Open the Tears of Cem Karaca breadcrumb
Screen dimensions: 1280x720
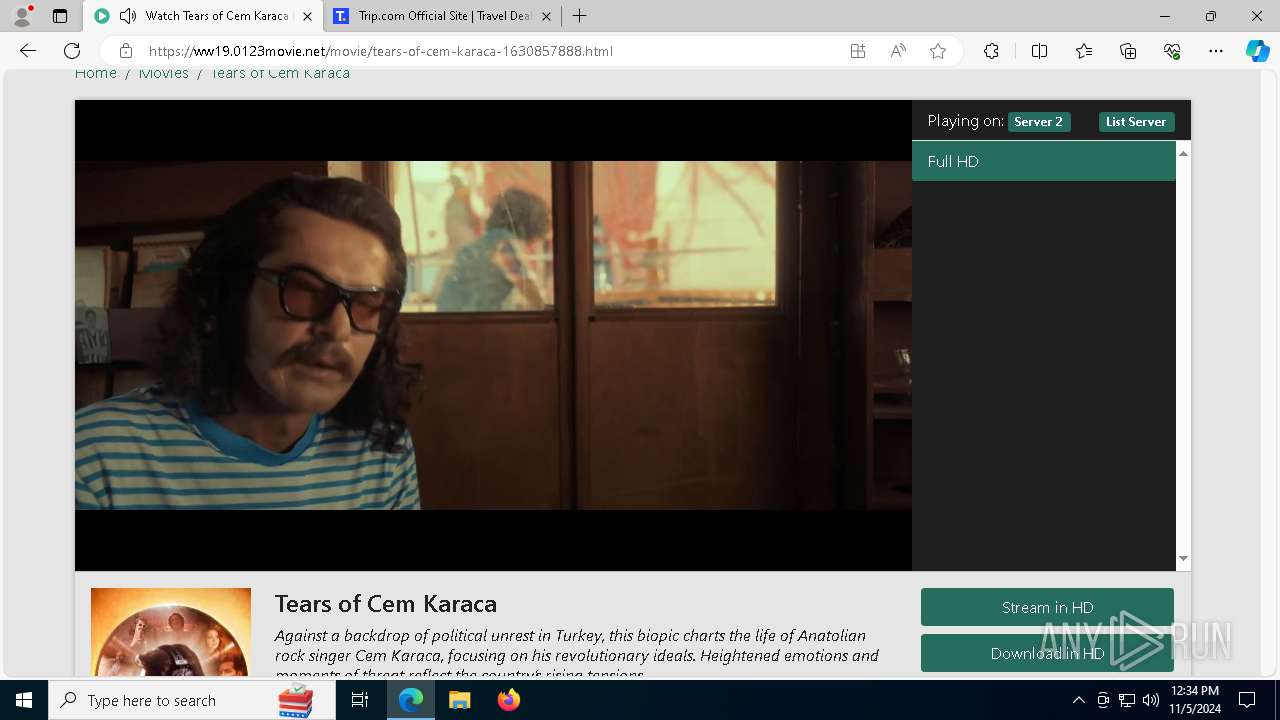[x=280, y=73]
